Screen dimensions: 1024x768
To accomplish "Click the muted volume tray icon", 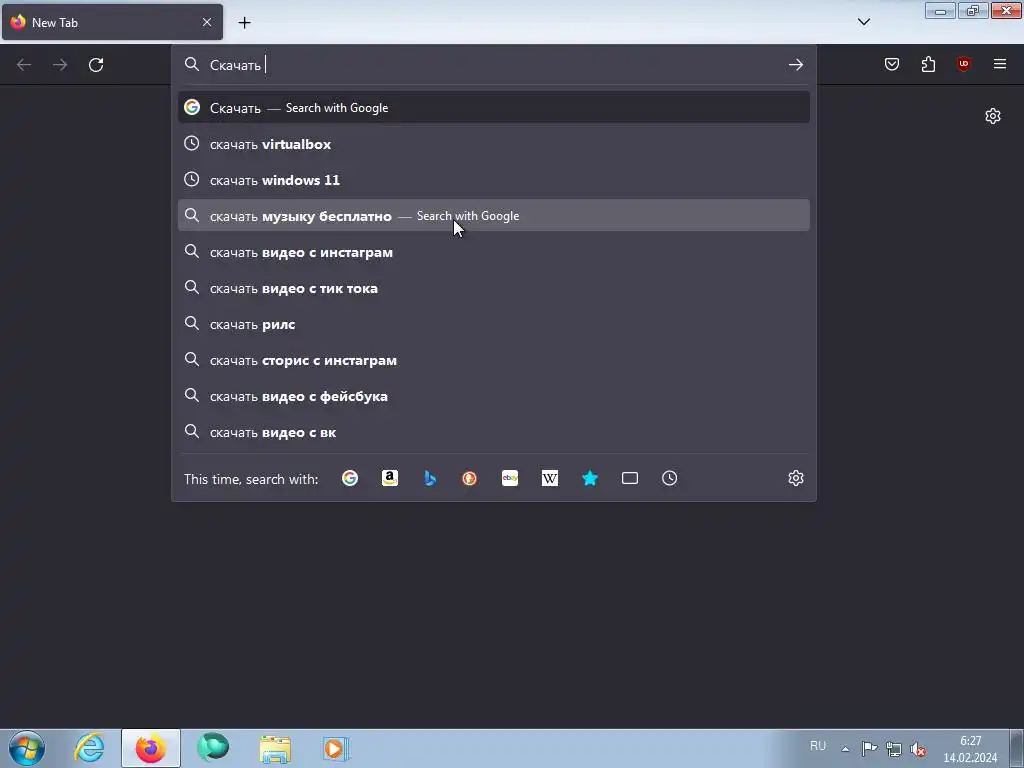I will pos(918,749).
